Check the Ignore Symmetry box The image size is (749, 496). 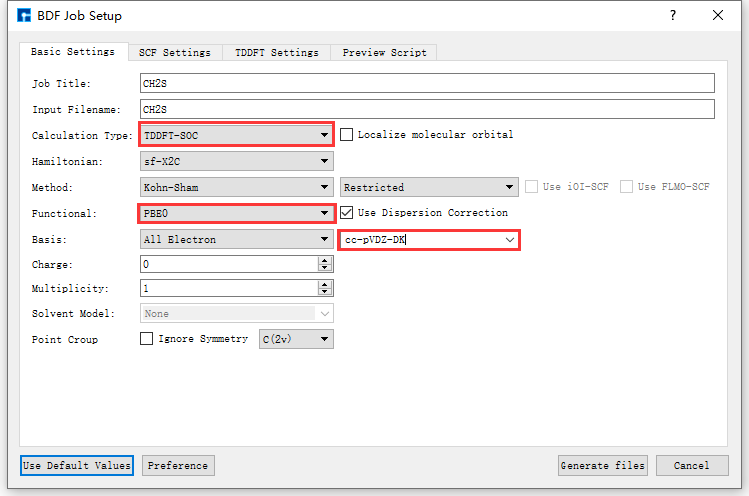147,339
